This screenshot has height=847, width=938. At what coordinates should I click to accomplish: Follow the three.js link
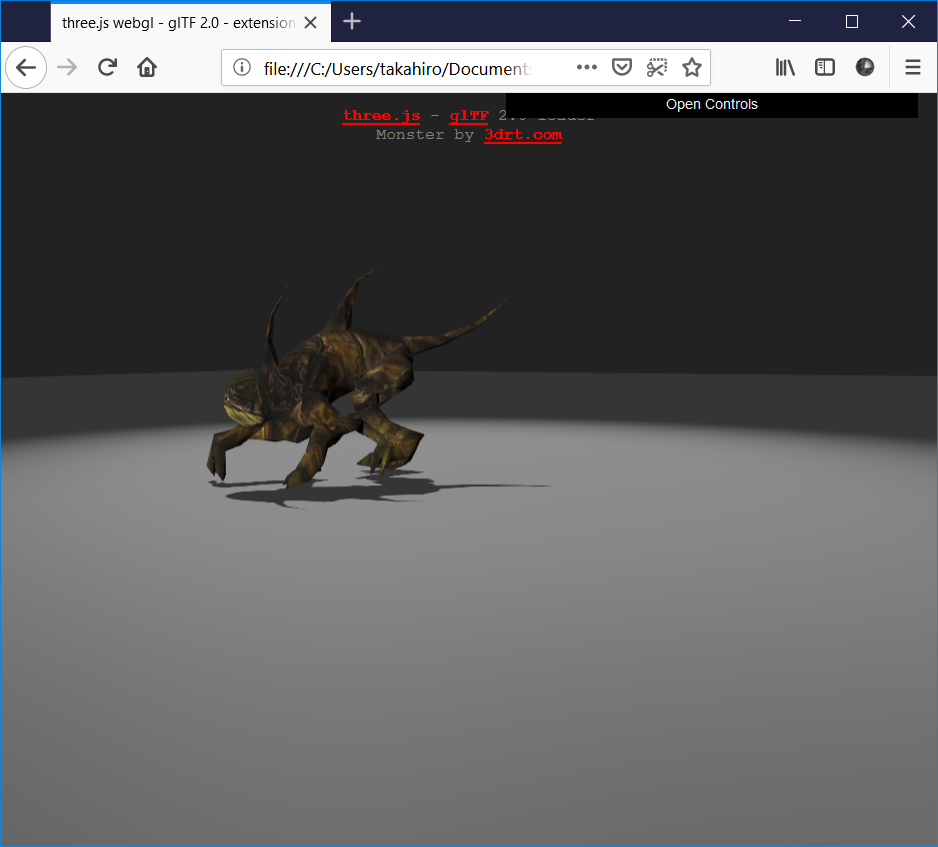[381, 115]
